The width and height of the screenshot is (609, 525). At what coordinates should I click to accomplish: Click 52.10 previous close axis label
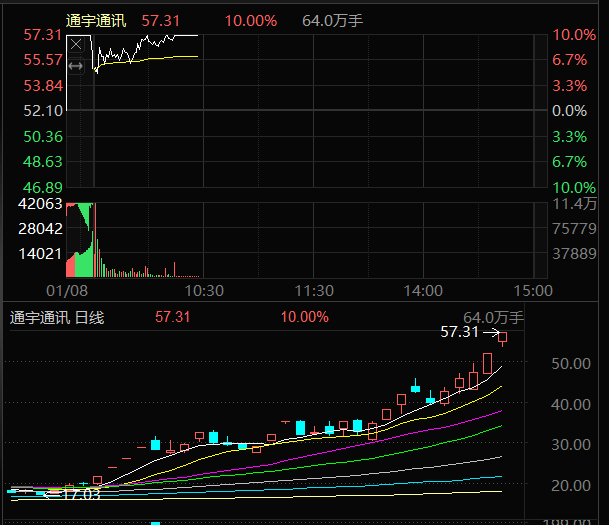coord(43,111)
